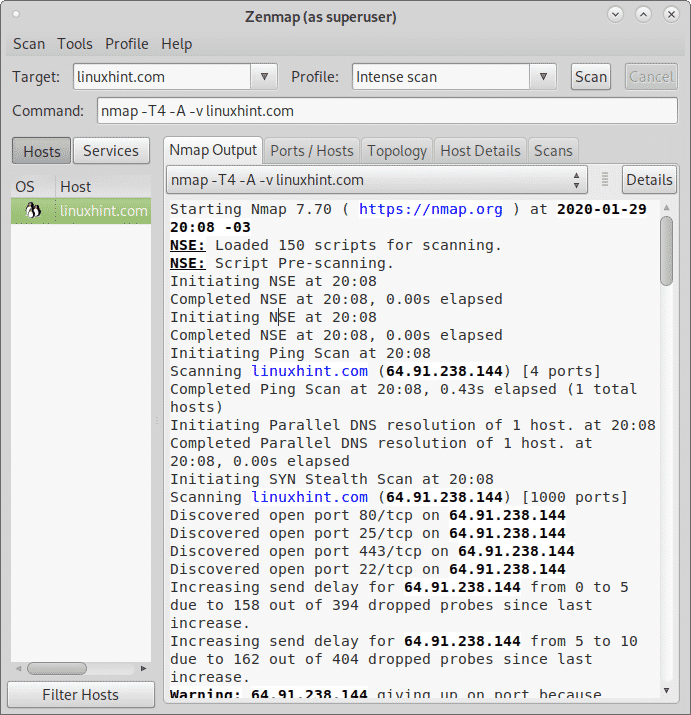
Task: Switch to the Ports / Hosts tab
Action: pyautogui.click(x=312, y=151)
